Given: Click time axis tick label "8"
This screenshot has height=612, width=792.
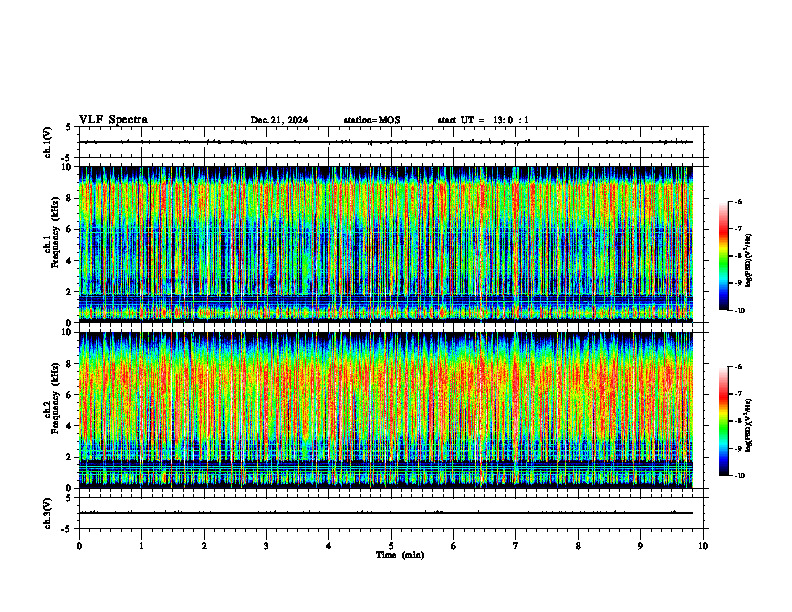Looking at the screenshot, I should 578,546.
